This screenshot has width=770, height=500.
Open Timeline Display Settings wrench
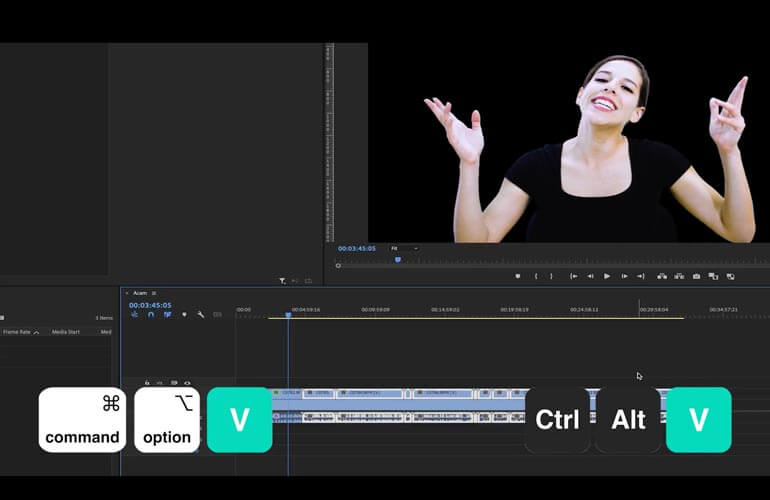point(200,314)
